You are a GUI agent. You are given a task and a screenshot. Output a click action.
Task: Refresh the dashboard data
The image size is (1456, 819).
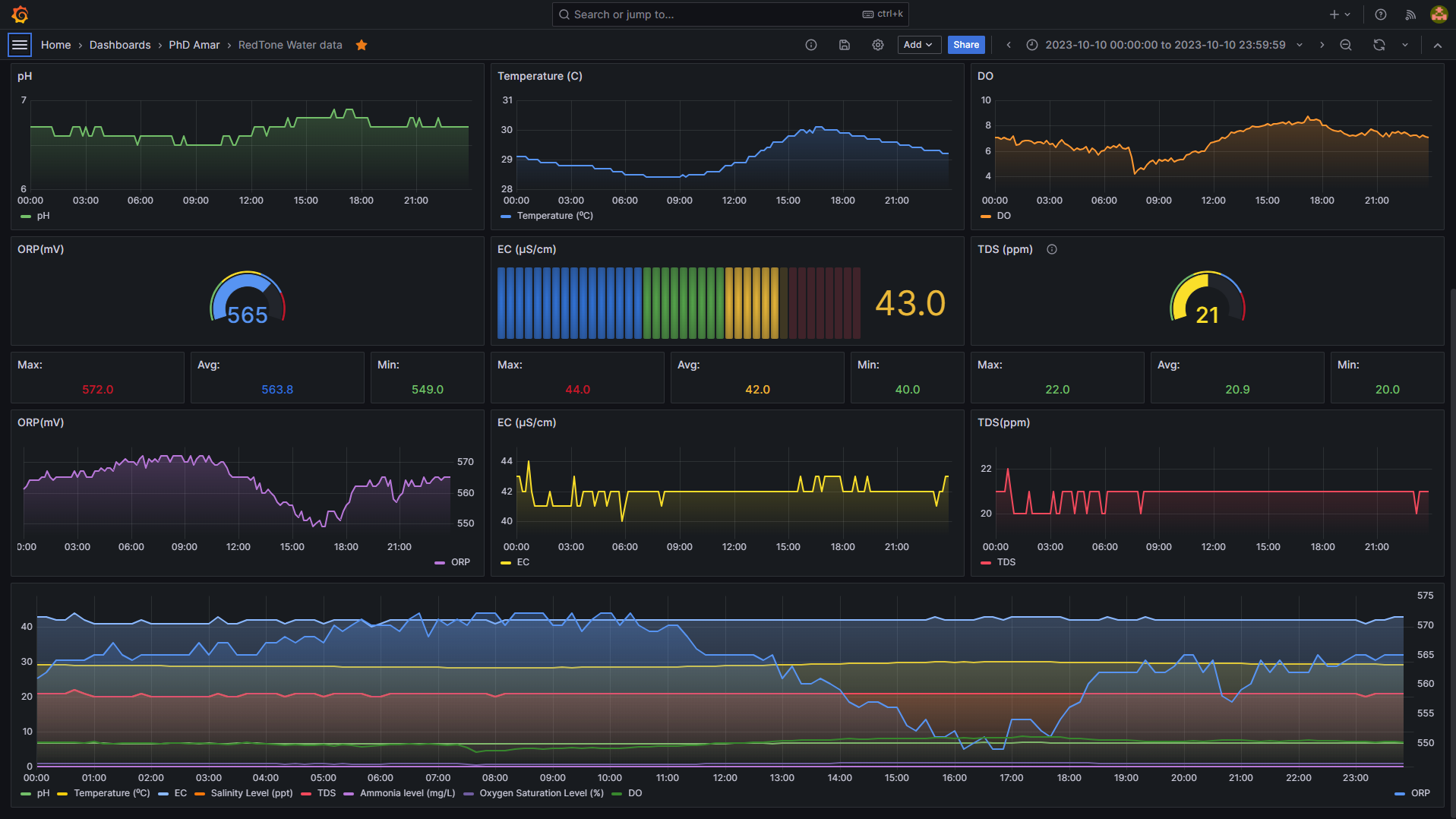pyautogui.click(x=1378, y=45)
